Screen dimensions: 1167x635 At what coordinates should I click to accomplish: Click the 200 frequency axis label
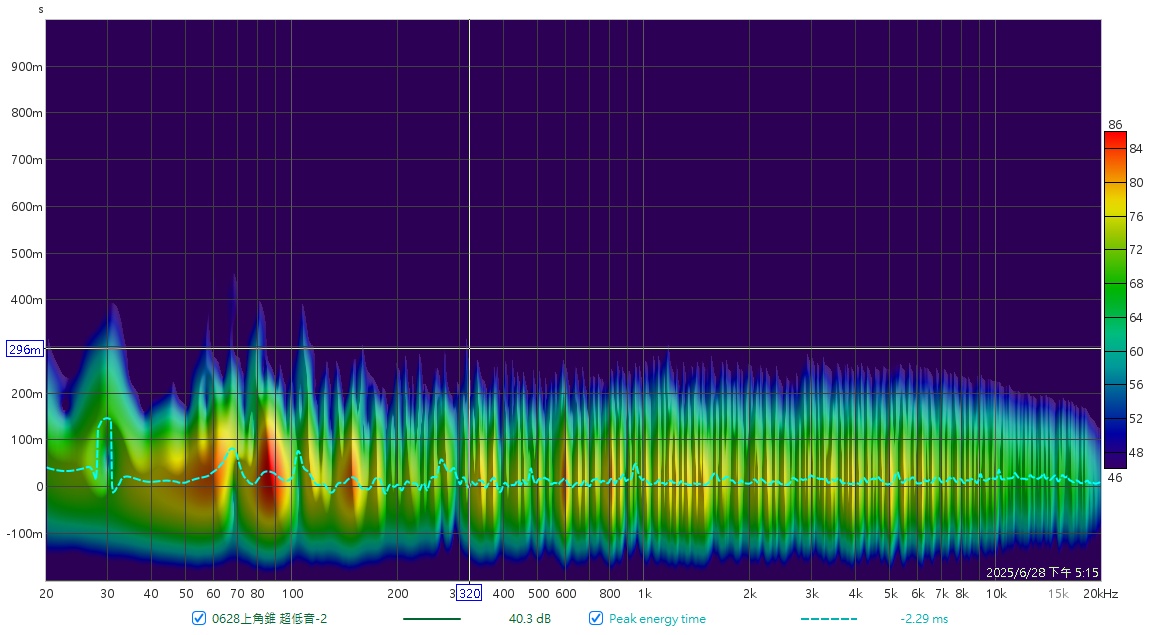(397, 593)
